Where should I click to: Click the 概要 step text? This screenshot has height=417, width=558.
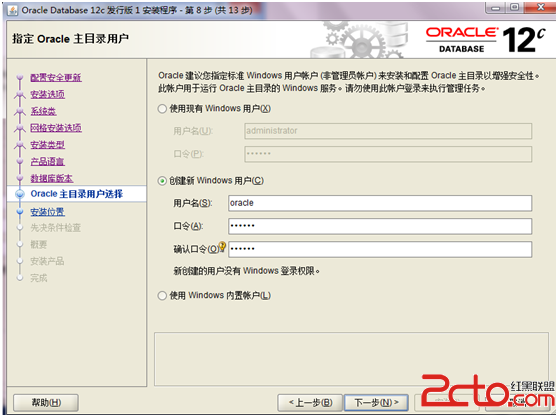(39, 244)
